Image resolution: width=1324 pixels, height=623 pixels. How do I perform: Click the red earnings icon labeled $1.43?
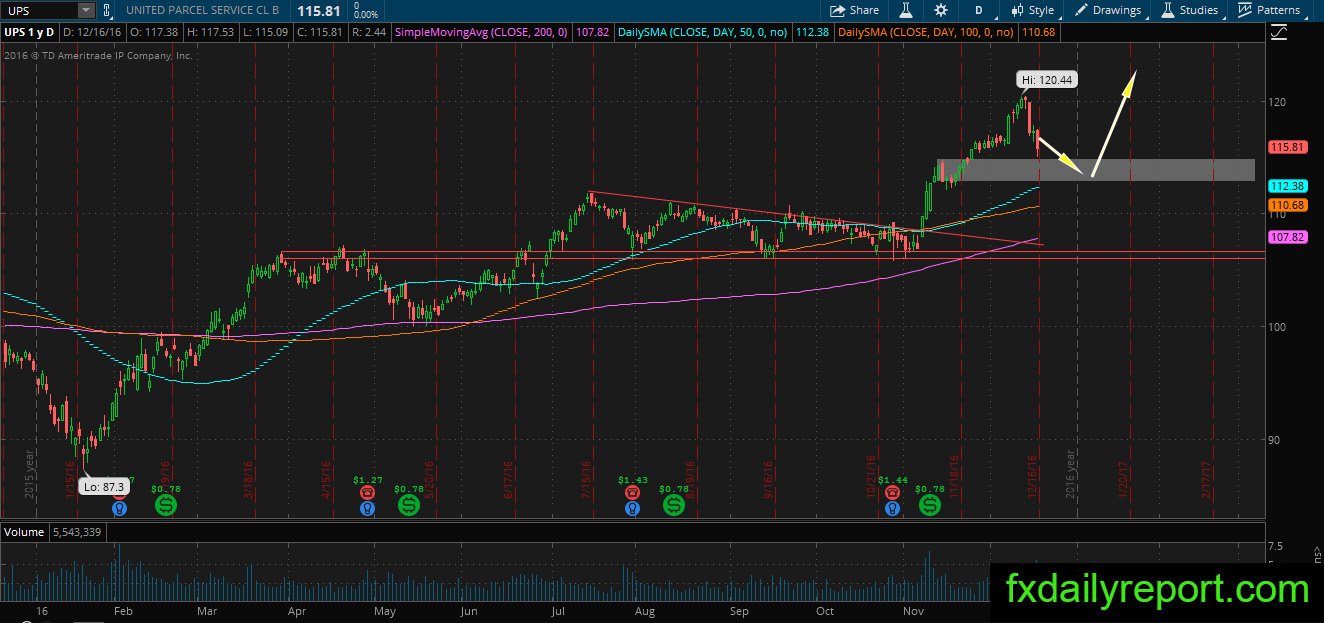click(633, 493)
